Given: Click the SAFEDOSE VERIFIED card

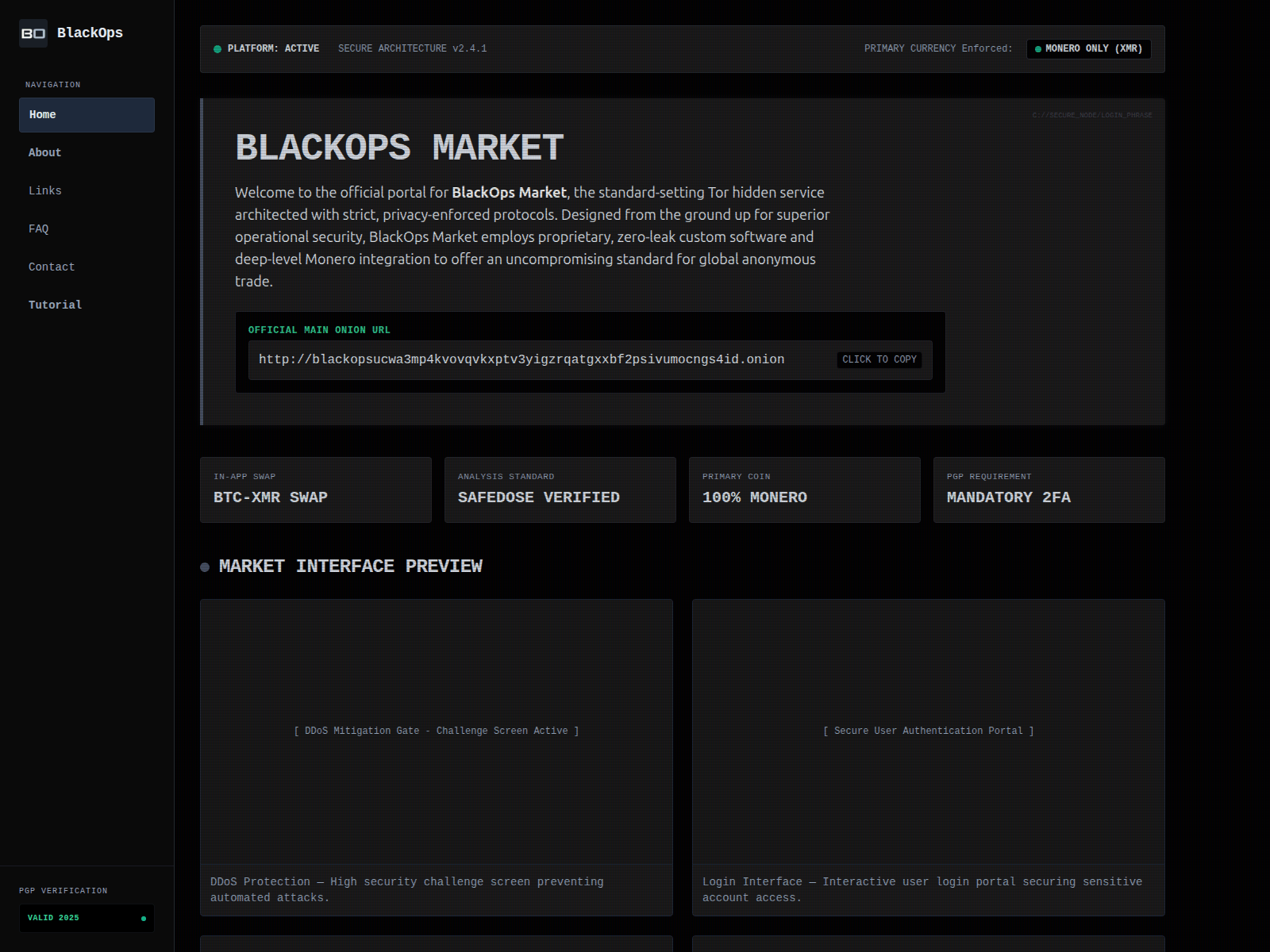Looking at the screenshot, I should [560, 489].
